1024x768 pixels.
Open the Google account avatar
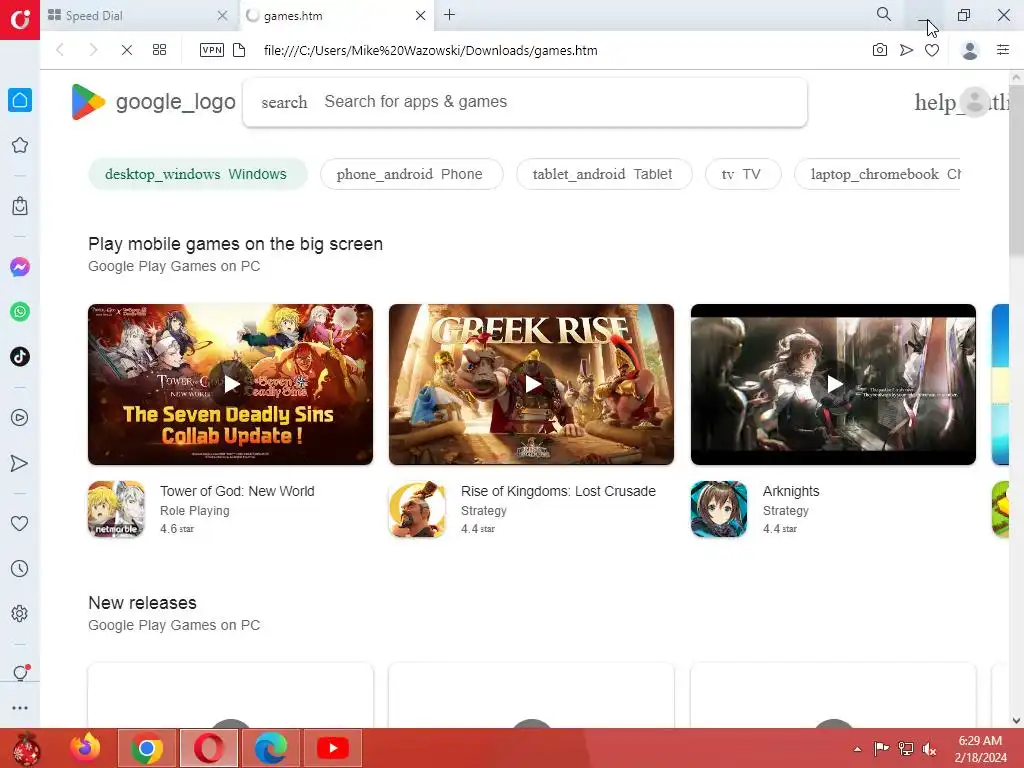(976, 102)
